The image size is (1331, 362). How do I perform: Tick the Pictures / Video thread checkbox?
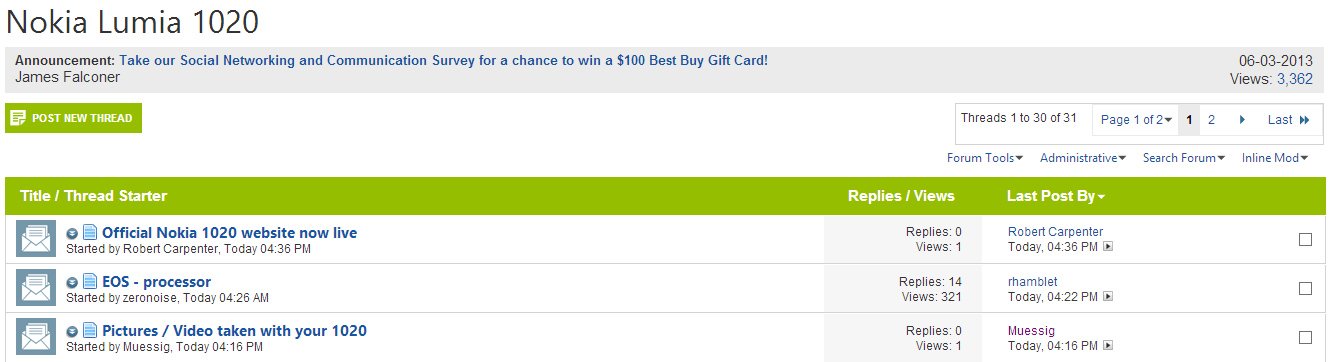(x=1305, y=337)
